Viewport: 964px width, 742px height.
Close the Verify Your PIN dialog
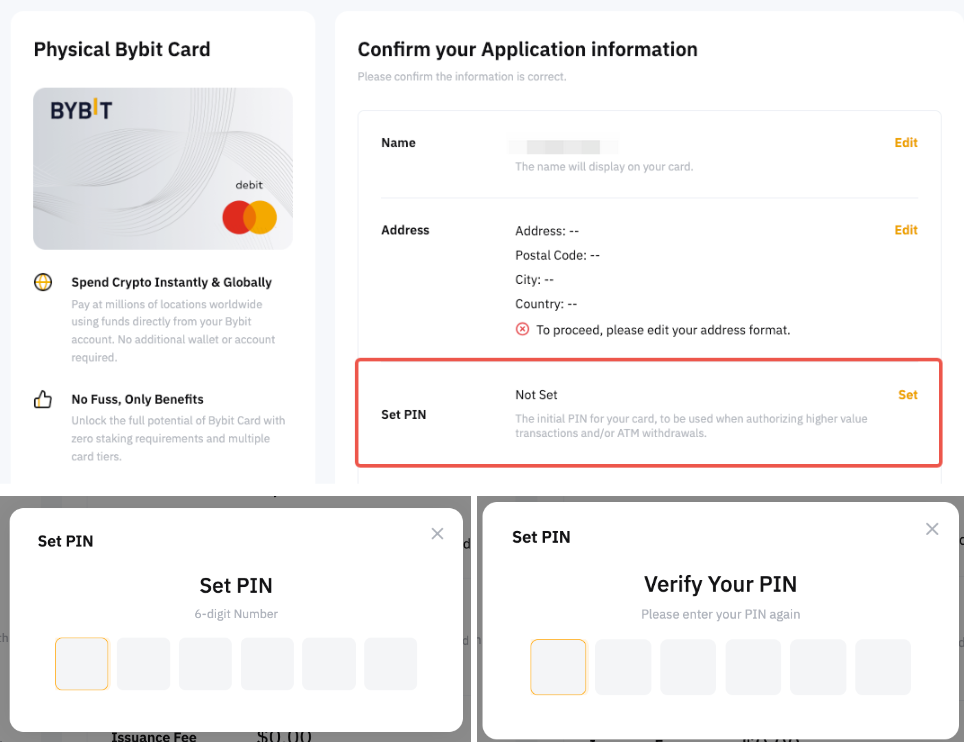pyautogui.click(x=932, y=529)
